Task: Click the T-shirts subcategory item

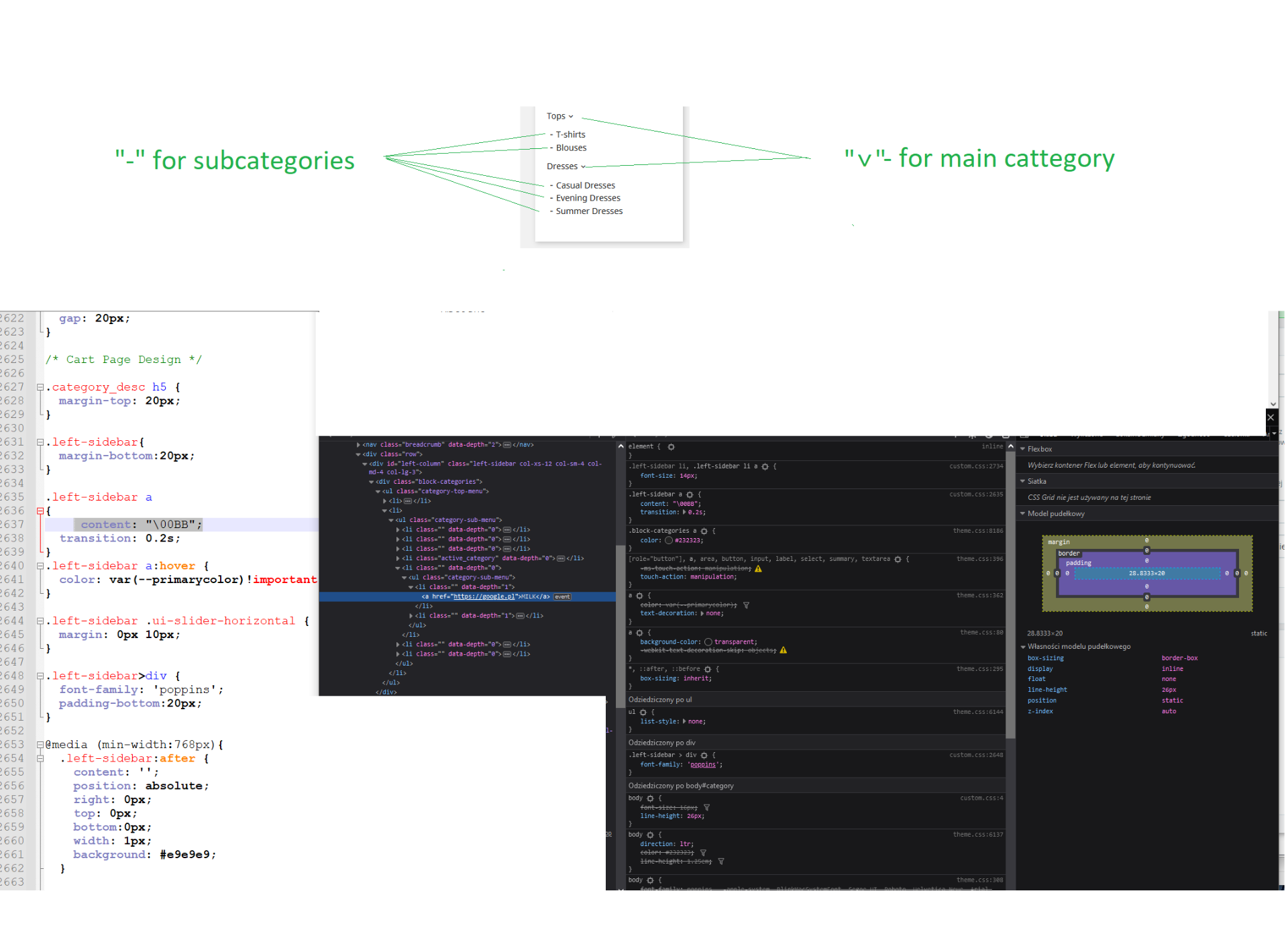Action: click(570, 135)
